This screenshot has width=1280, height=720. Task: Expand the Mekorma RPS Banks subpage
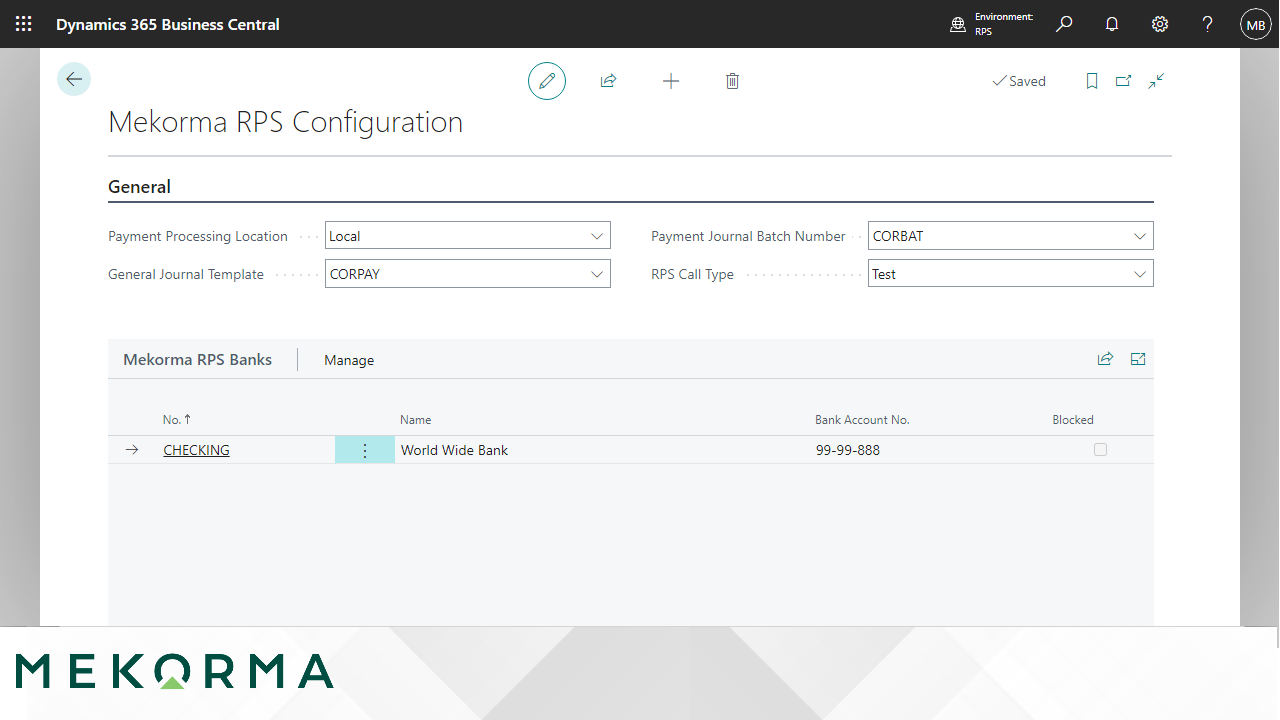[1138, 359]
